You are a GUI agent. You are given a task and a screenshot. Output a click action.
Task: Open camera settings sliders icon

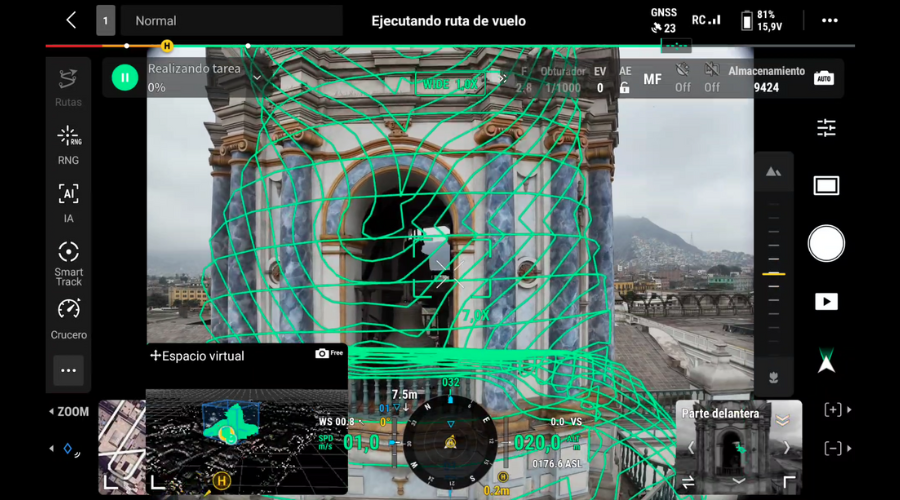pyautogui.click(x=826, y=128)
